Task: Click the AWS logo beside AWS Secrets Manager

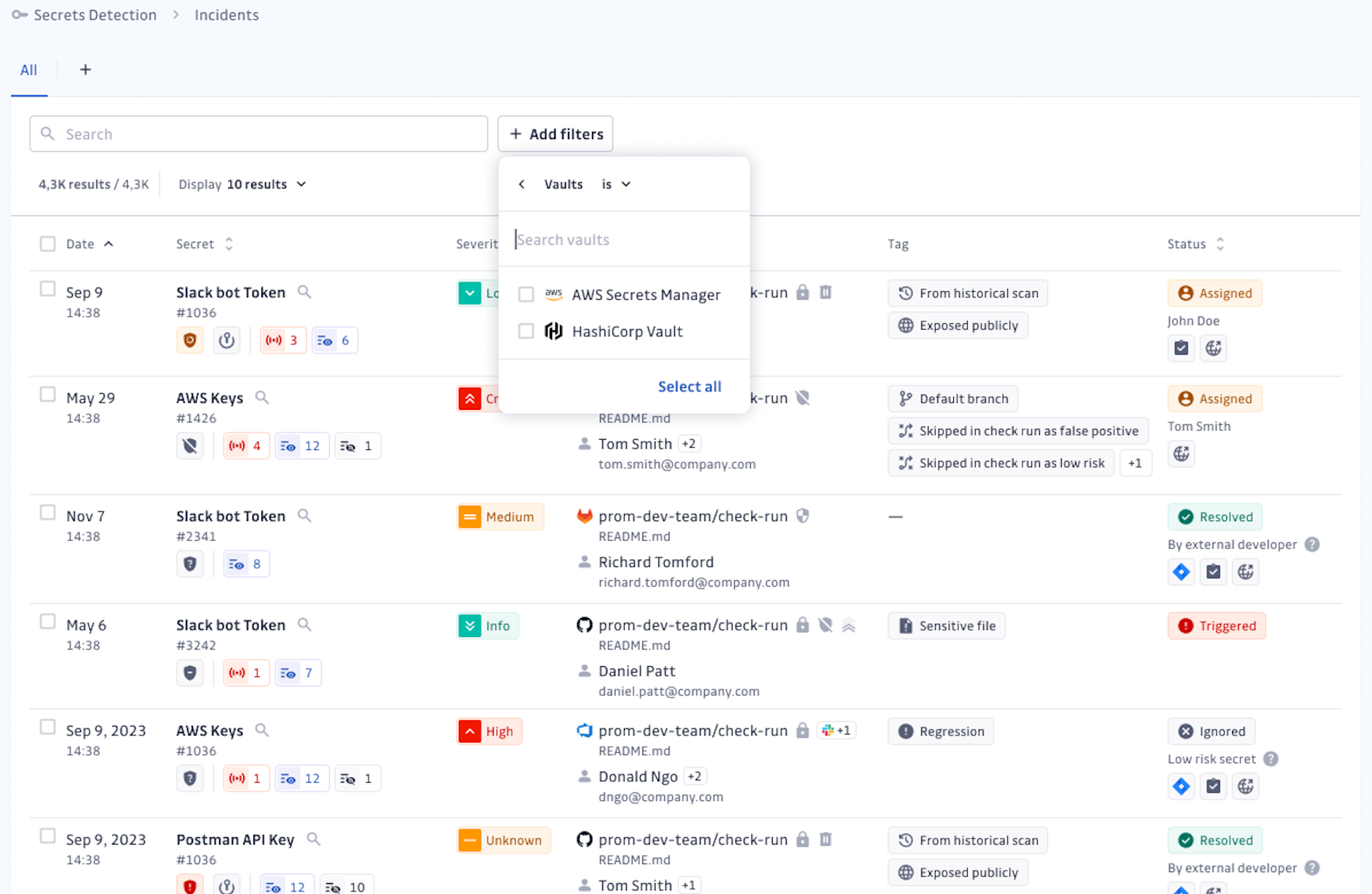Action: 553,294
